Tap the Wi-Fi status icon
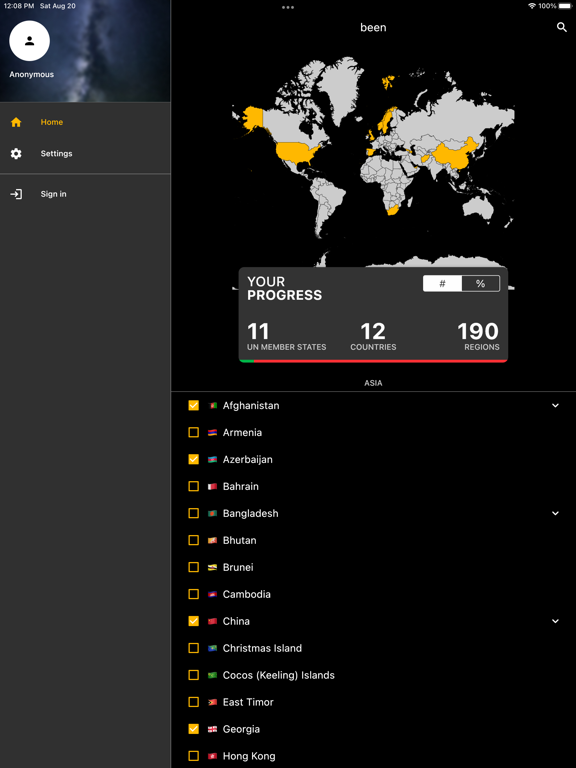This screenshot has width=576, height=768. pyautogui.click(x=532, y=6)
